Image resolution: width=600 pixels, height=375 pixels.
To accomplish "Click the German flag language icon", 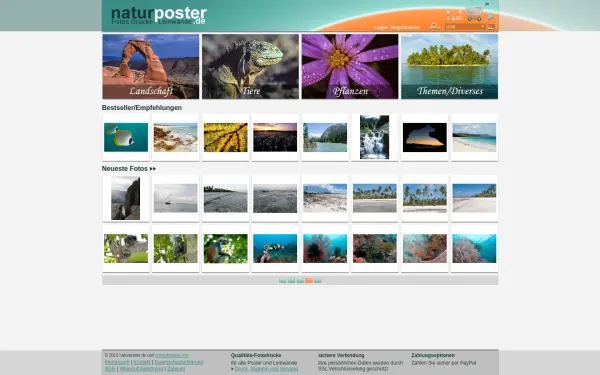I will pos(491,26).
